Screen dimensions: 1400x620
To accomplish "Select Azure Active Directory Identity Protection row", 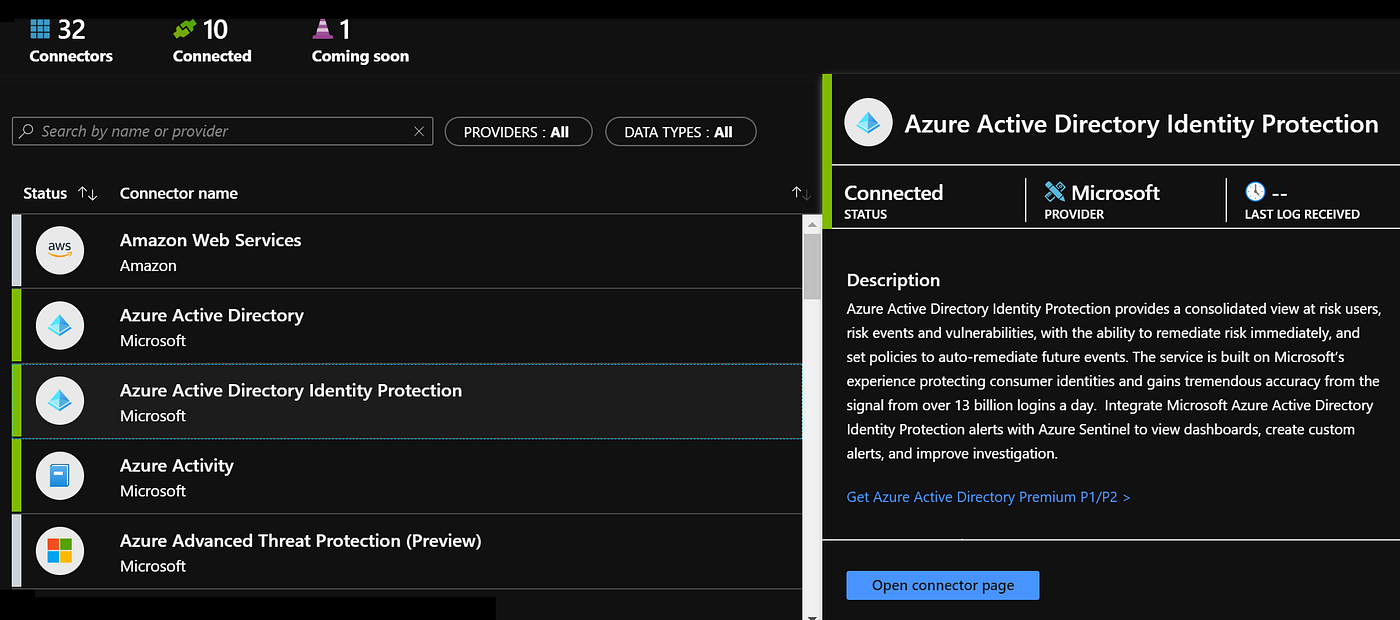I will tap(400, 401).
